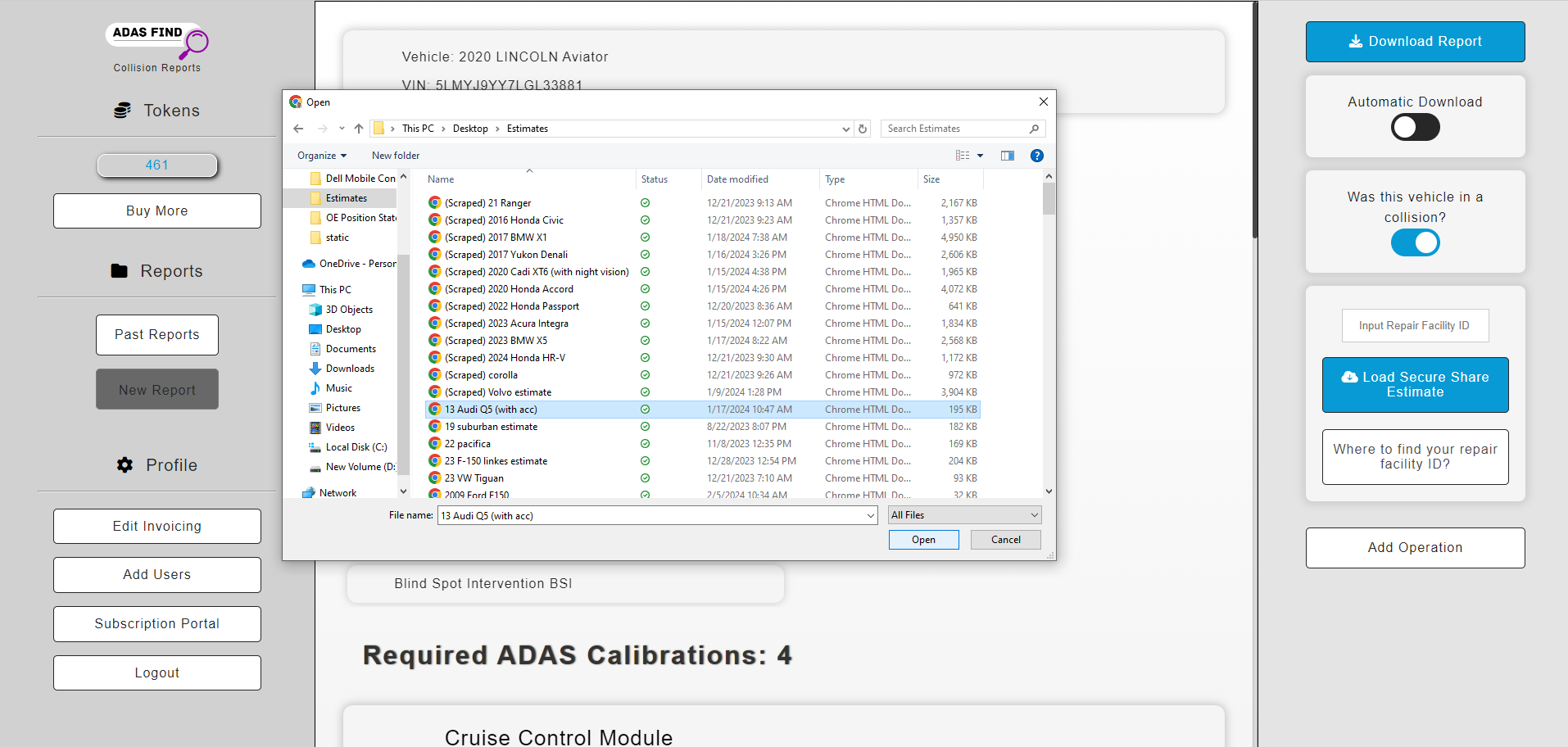The height and width of the screenshot is (747, 1568).
Task: Expand the file name combo box arrow
Action: click(x=870, y=515)
